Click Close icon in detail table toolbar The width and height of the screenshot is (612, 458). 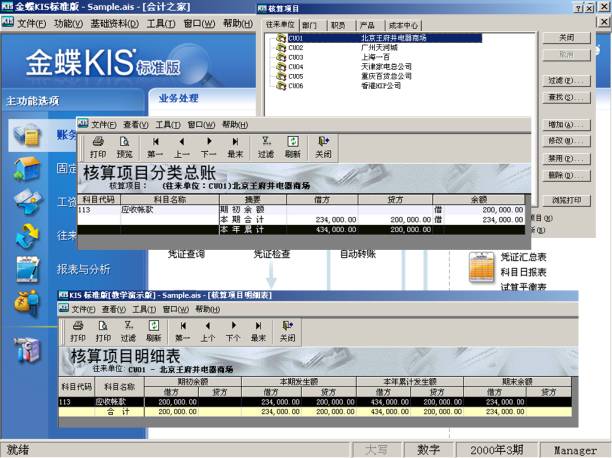point(288,331)
